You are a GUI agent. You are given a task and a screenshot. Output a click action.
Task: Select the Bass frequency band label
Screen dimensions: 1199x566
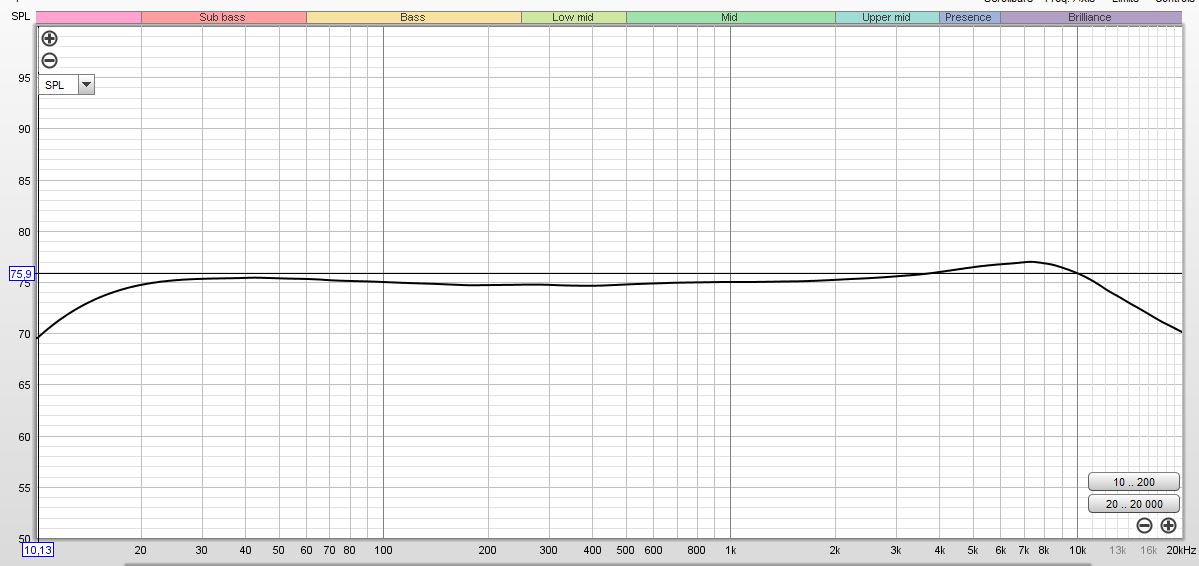pos(413,17)
